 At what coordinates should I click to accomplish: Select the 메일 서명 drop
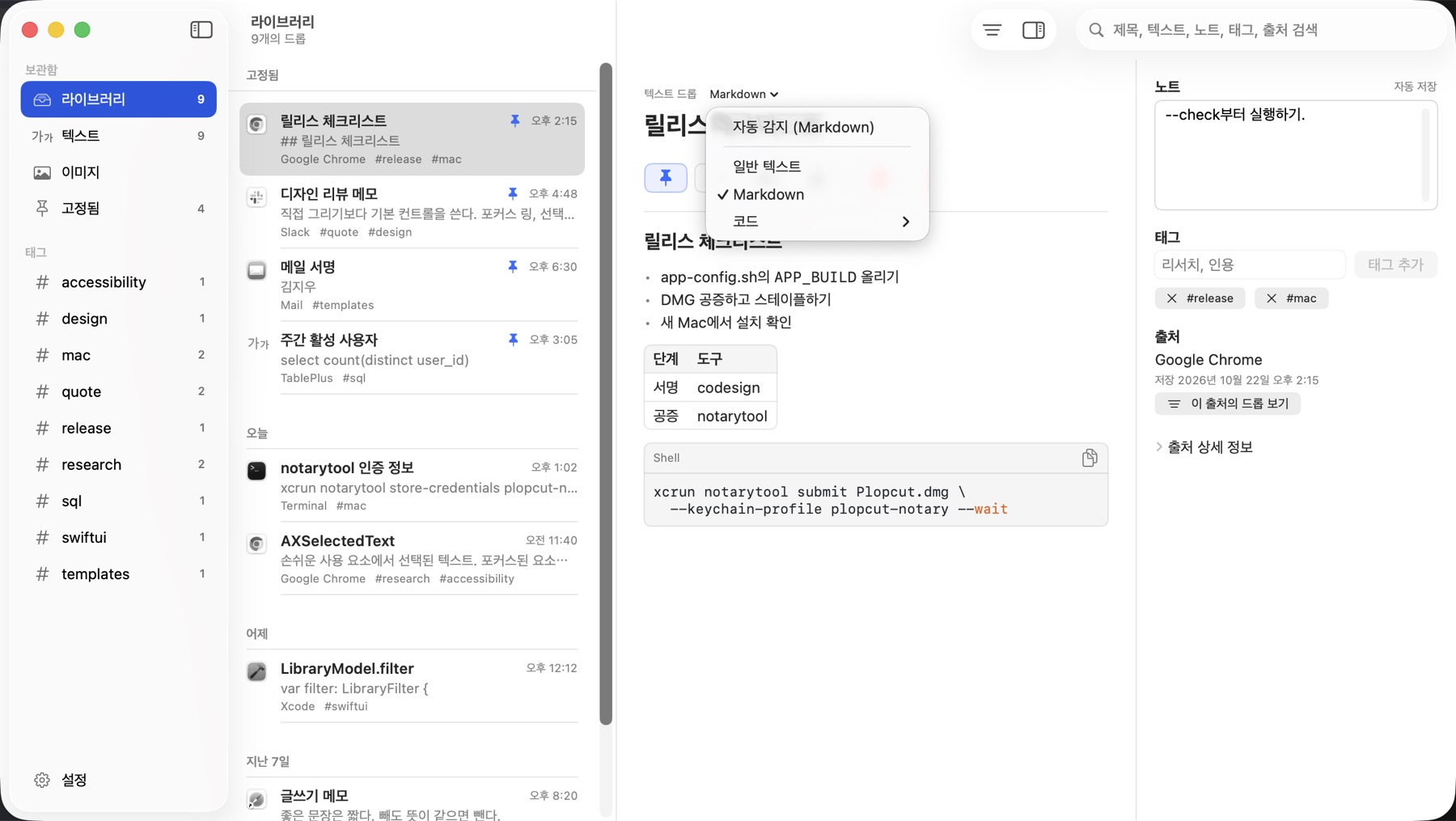413,285
